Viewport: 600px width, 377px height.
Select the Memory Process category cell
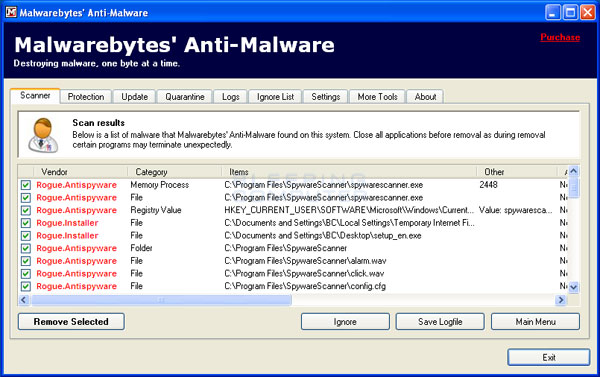(160, 185)
